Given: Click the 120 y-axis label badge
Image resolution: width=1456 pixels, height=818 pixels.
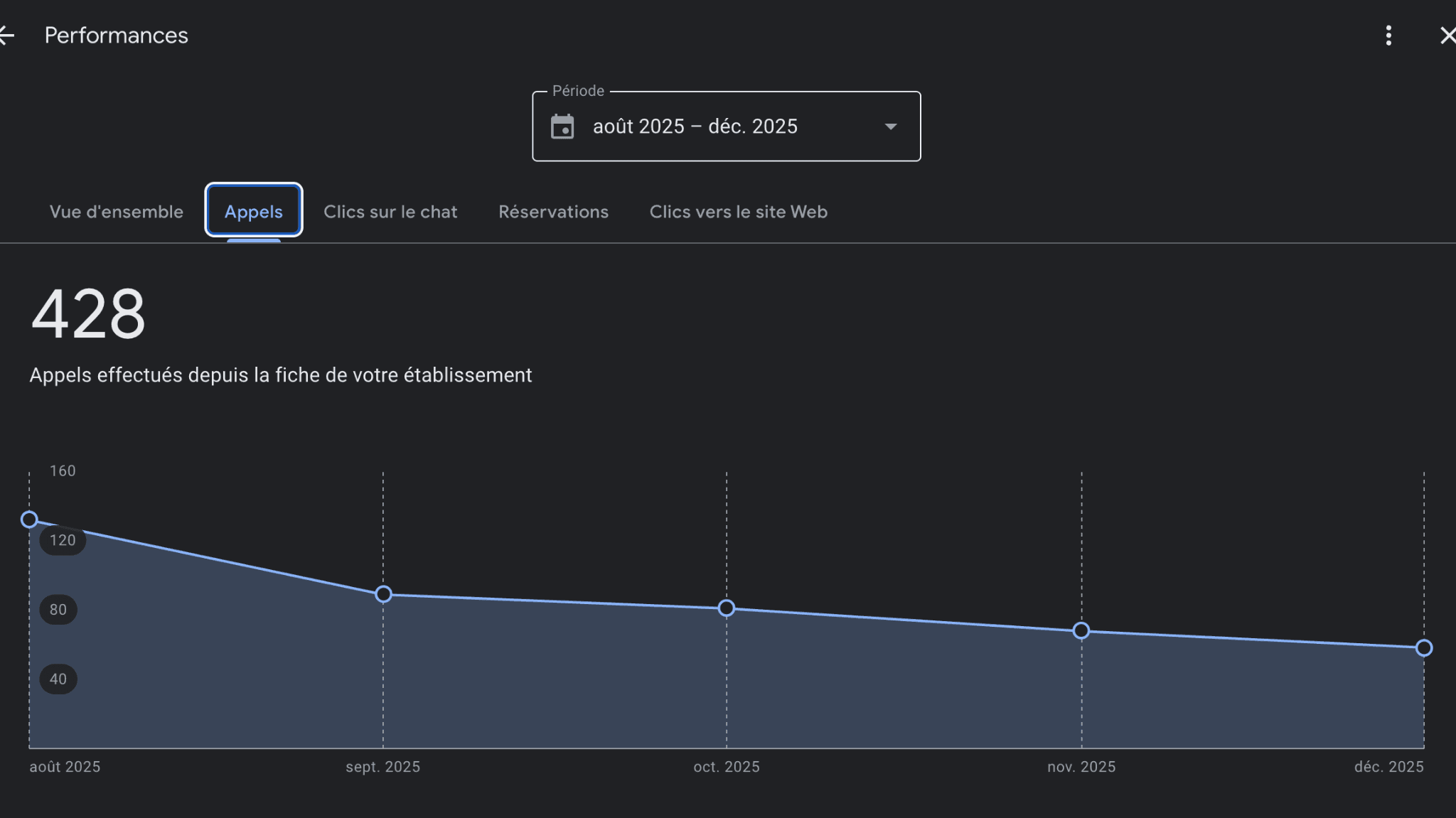Looking at the screenshot, I should click(63, 540).
